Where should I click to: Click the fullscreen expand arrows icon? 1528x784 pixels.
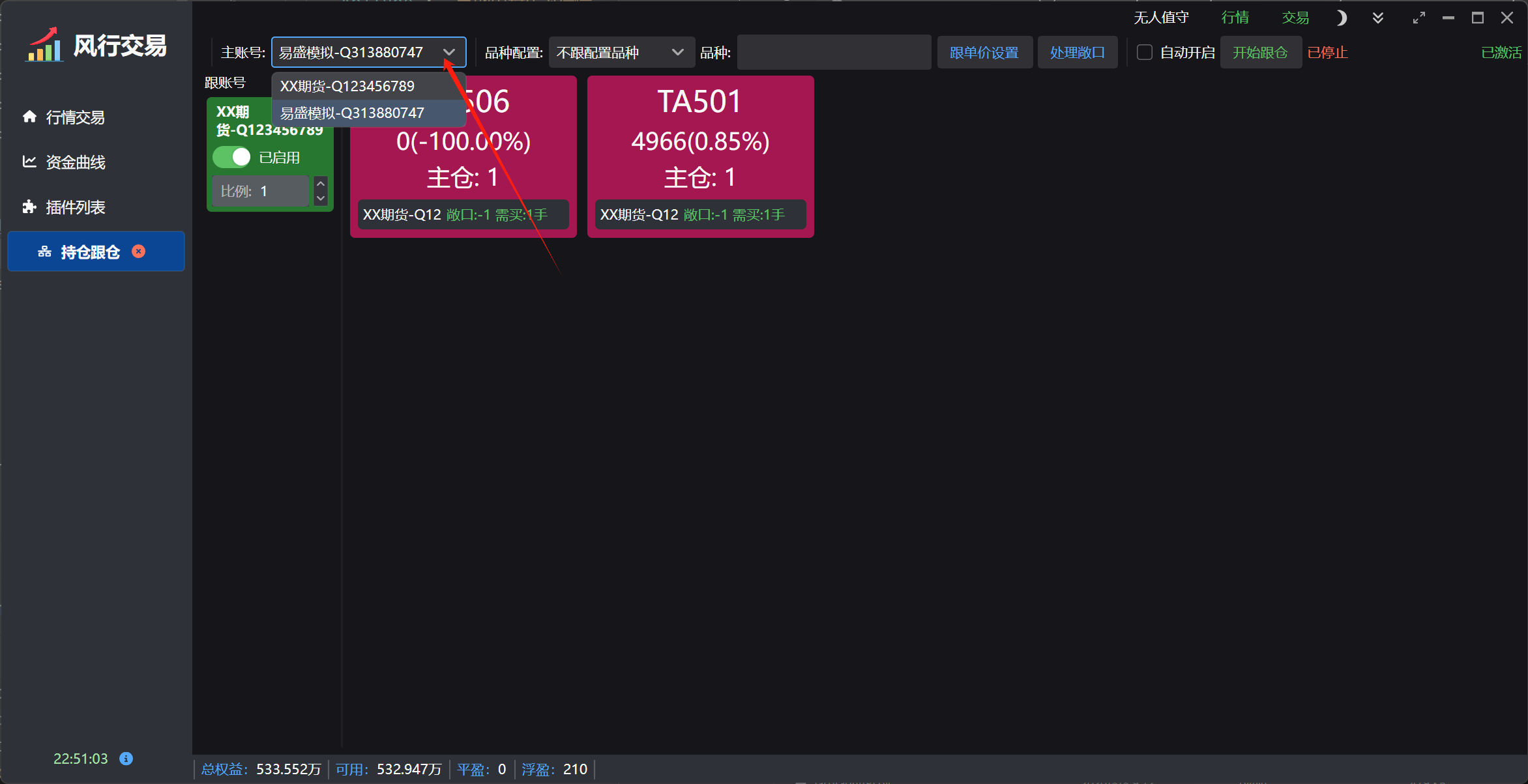[x=1418, y=18]
